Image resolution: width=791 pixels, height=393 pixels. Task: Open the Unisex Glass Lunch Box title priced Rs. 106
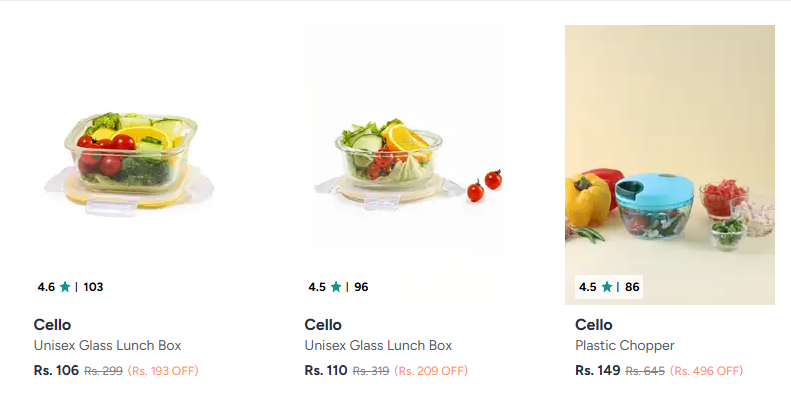coord(107,346)
